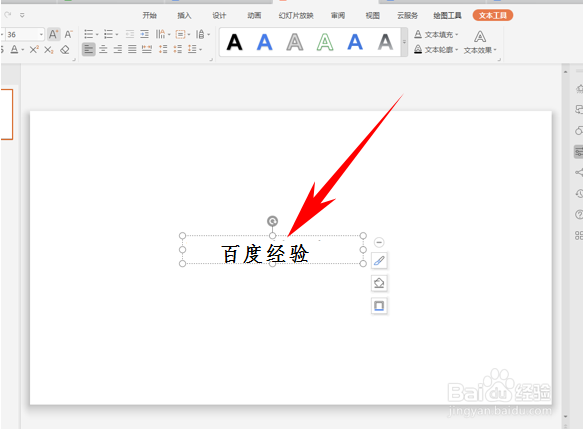The image size is (584, 431).
Task: Decrease list indent level
Action: click(130, 34)
